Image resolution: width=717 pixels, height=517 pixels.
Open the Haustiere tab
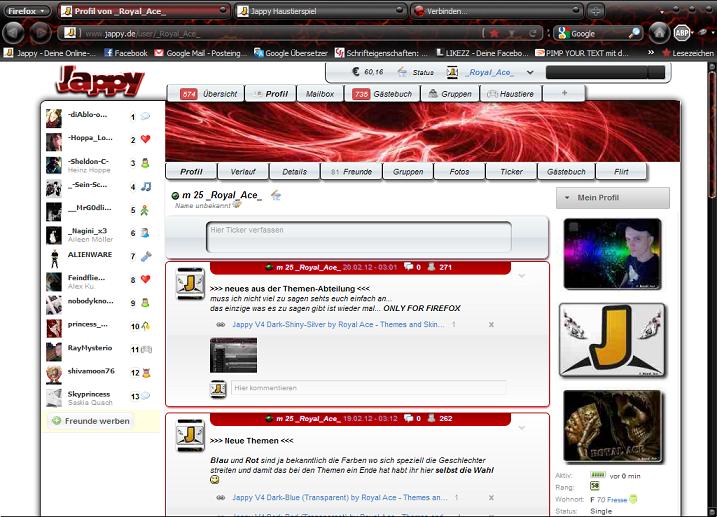[510, 94]
